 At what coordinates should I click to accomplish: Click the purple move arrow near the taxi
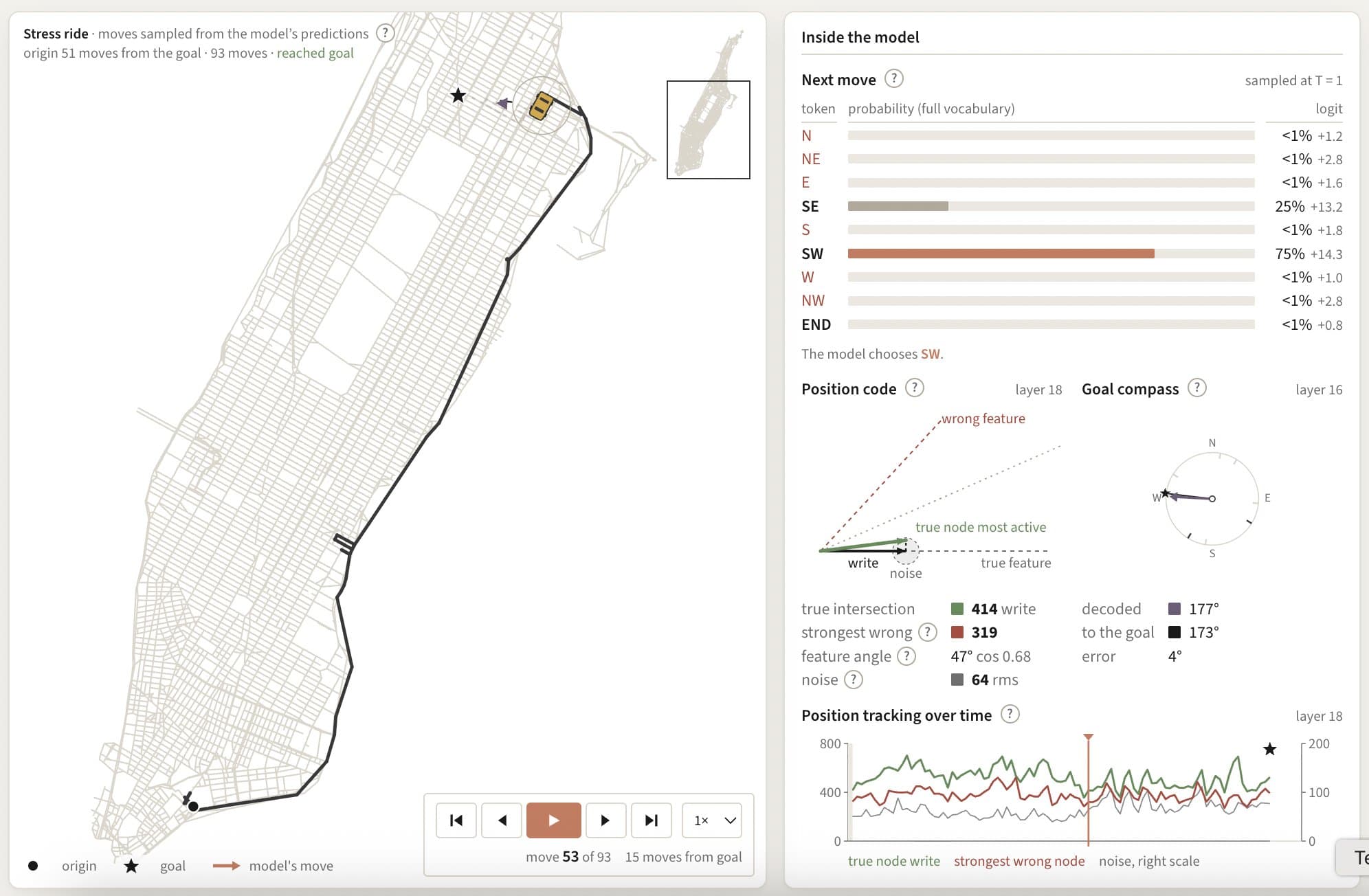click(504, 103)
